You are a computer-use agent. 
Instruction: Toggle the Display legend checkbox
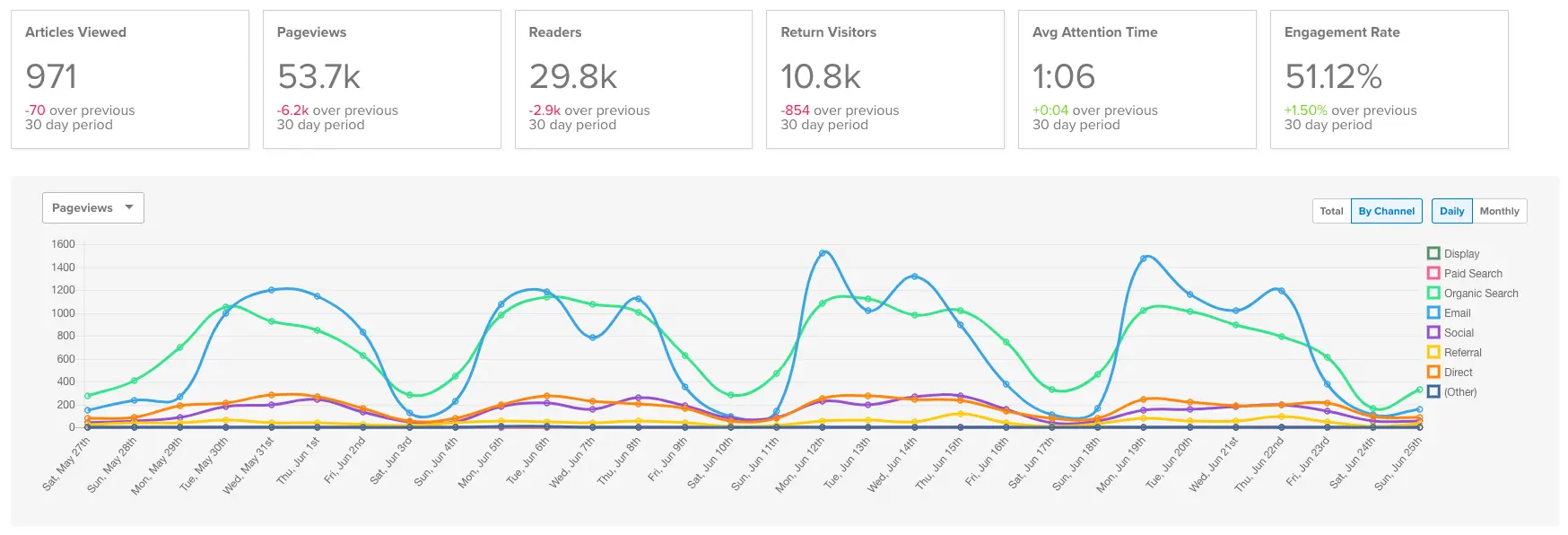tap(1433, 254)
